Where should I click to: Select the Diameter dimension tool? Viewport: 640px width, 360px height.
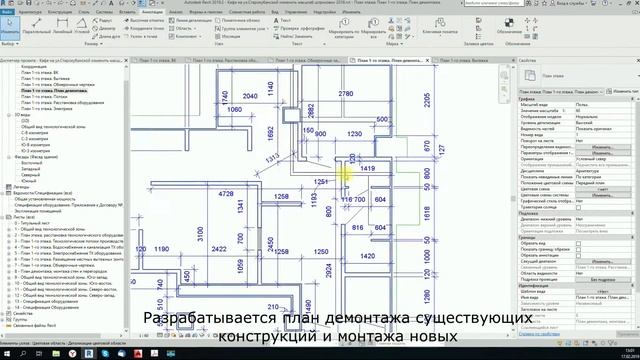point(104,28)
